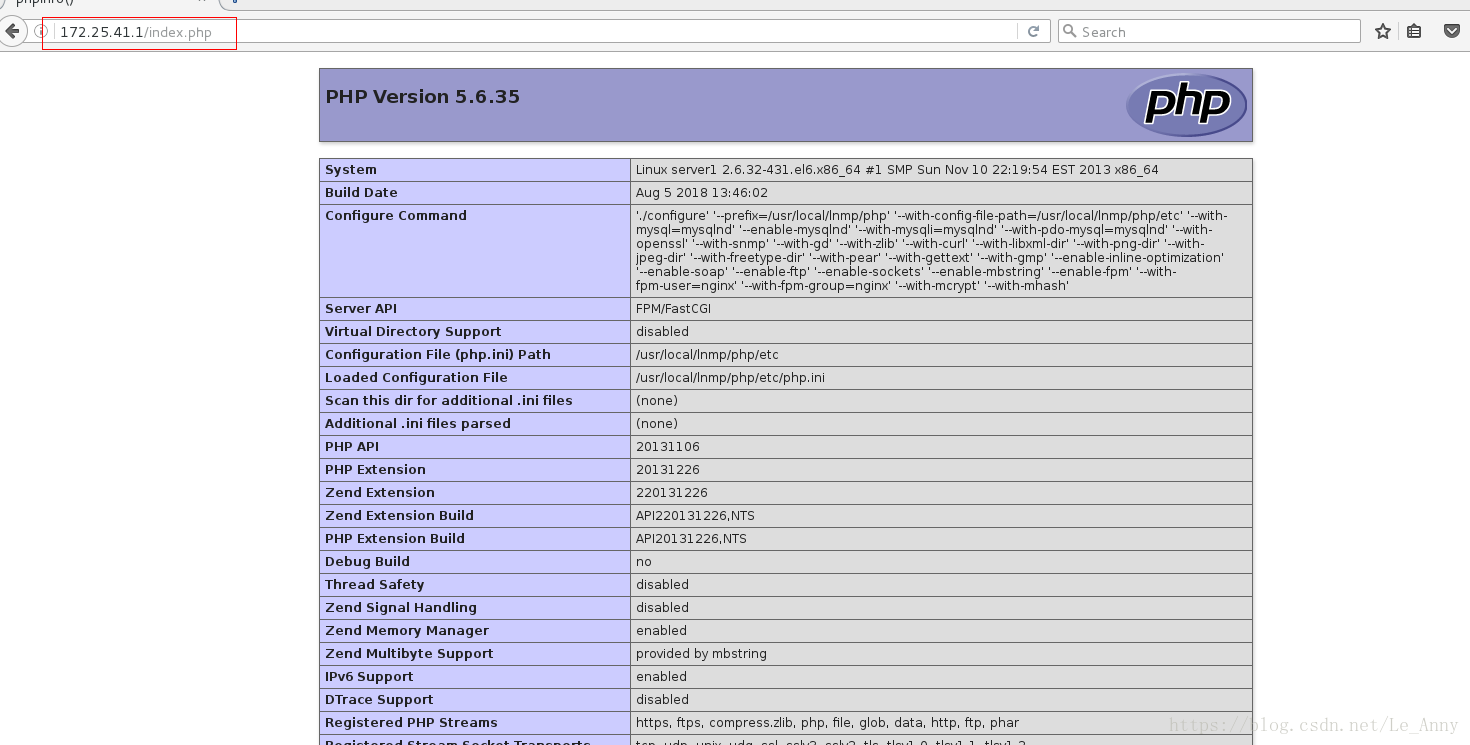Select 'Scan this dir for additional .ini files'
The width and height of the screenshot is (1470, 745).
(449, 401)
